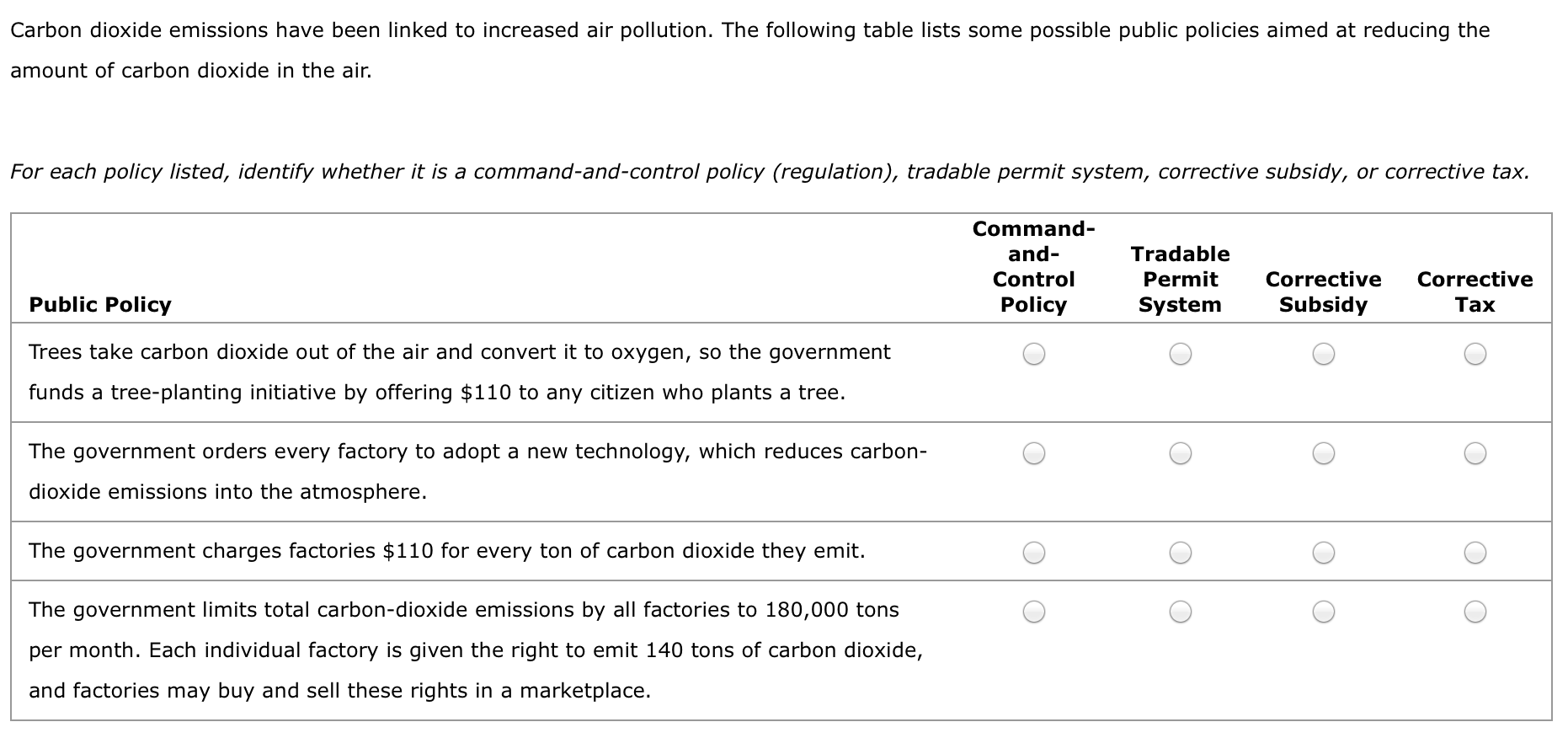Select Corrective Tax for factory technology mandate

coord(1475,454)
